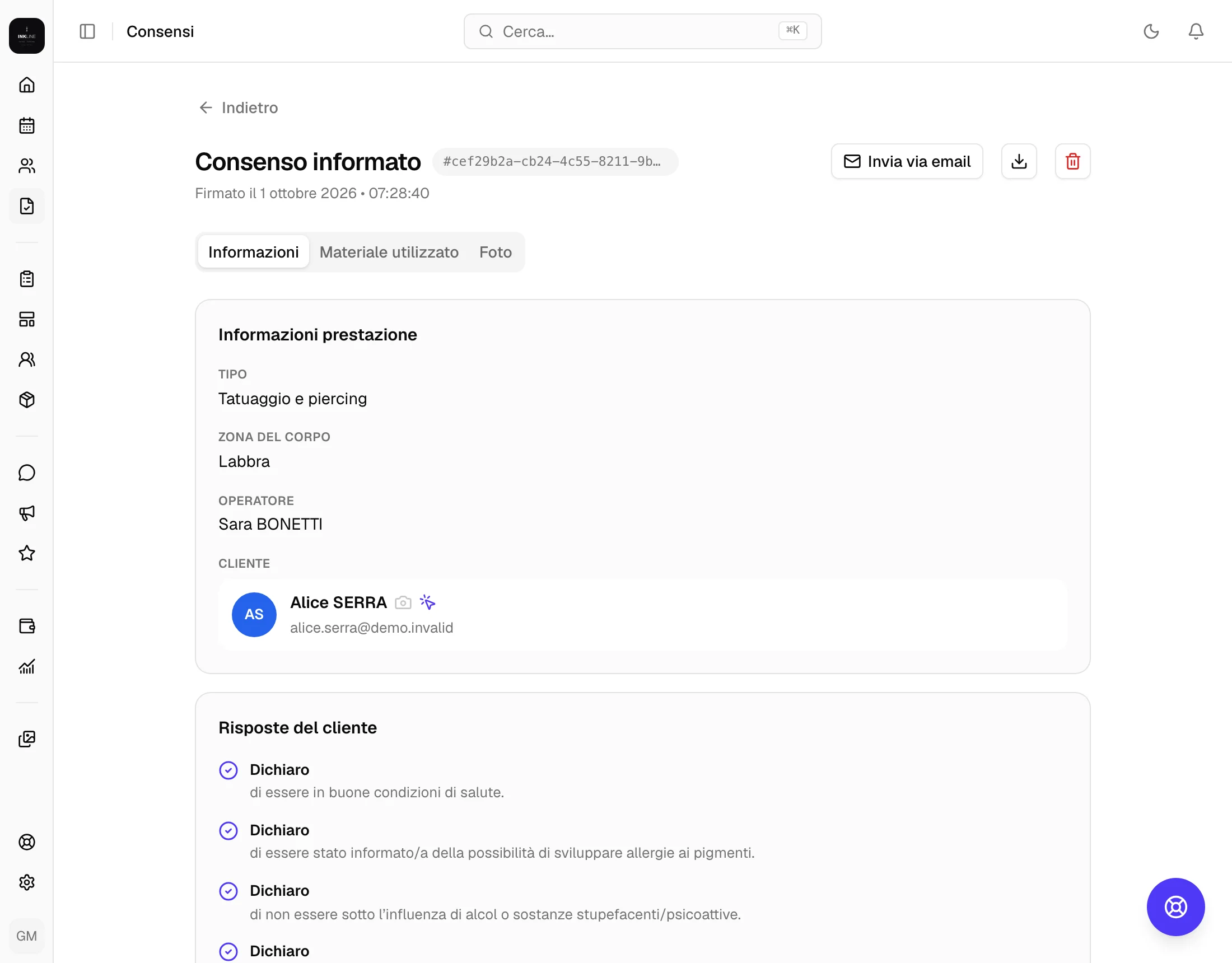This screenshot has width=1232, height=963.
Task: Click the check beside allergie ai pigmenti declaration
Action: pos(228,830)
